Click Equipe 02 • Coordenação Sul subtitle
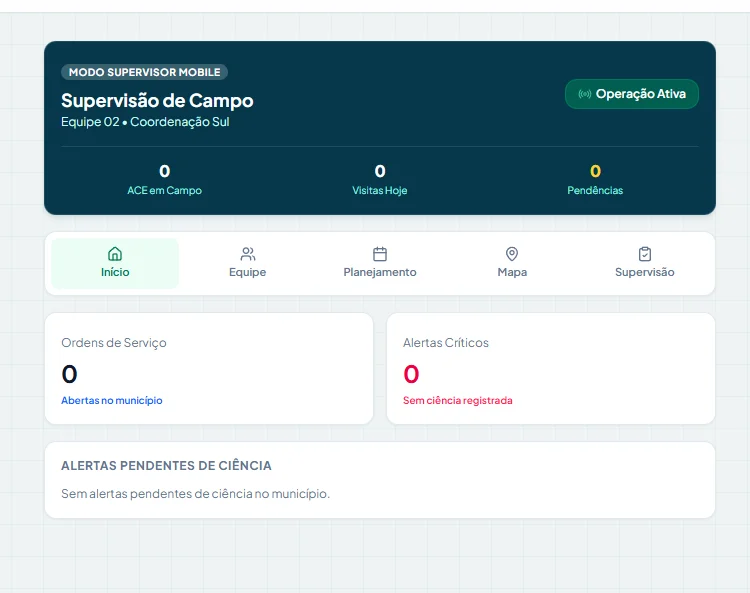Image resolution: width=750 pixels, height=593 pixels. (x=145, y=122)
